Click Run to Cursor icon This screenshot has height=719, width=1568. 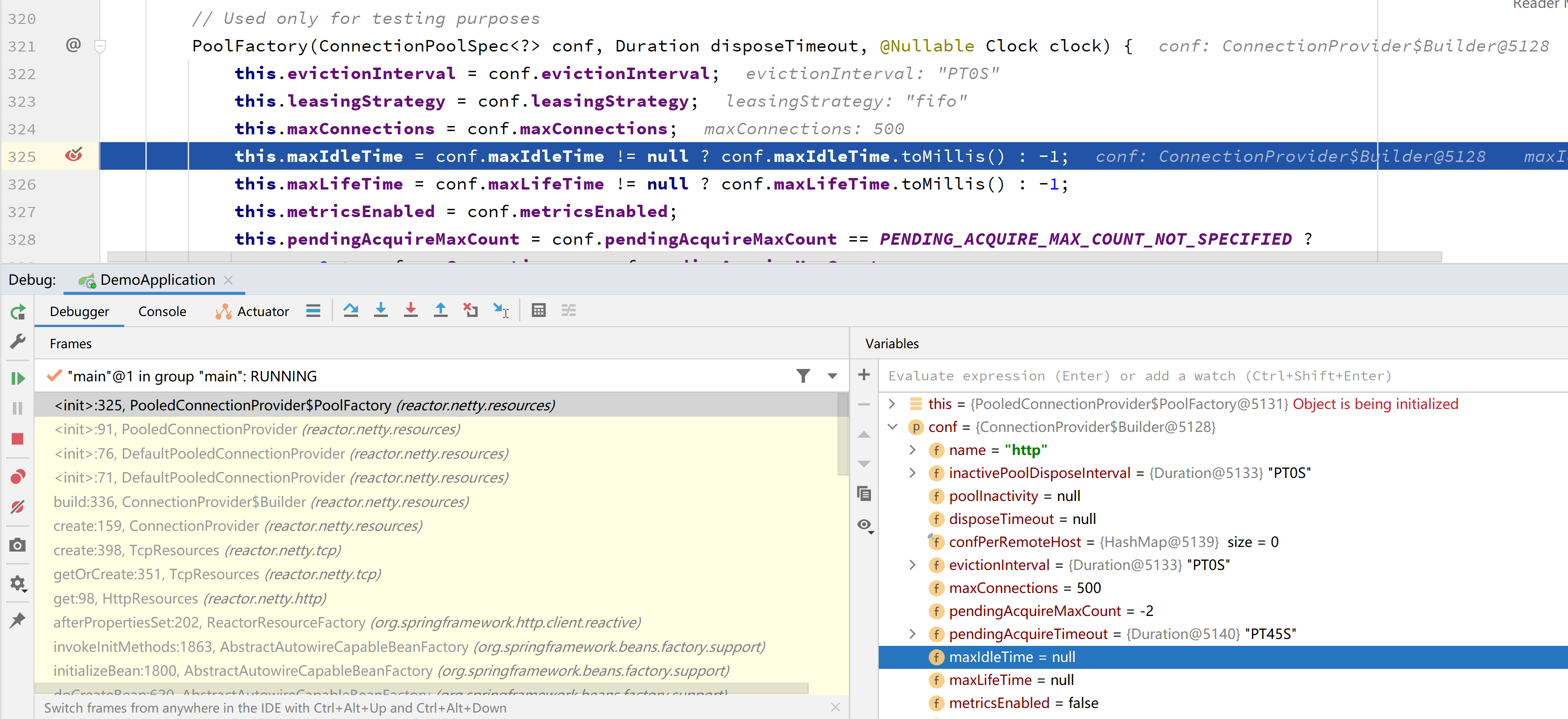coord(500,311)
